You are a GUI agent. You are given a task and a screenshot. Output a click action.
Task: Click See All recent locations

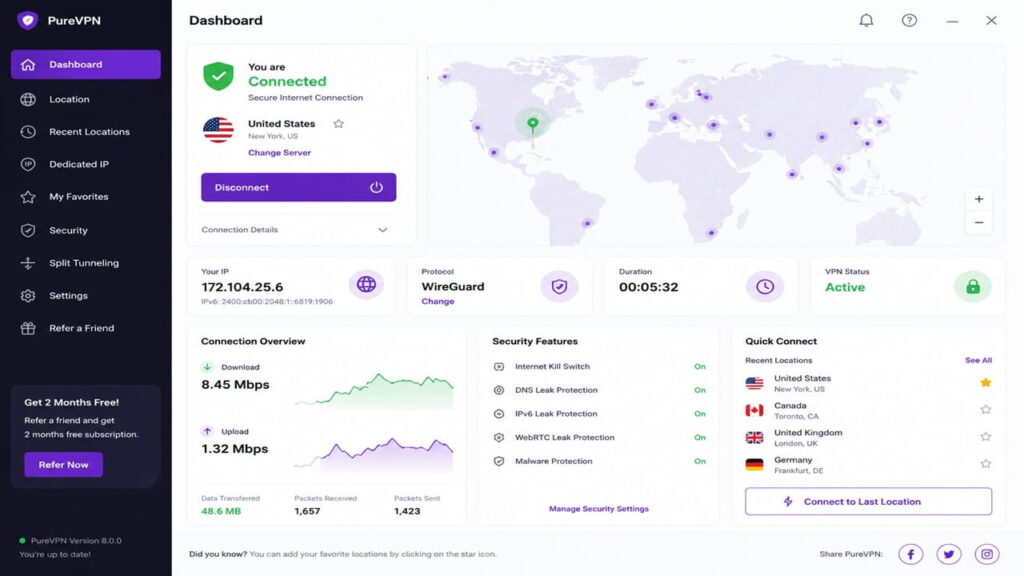(978, 360)
